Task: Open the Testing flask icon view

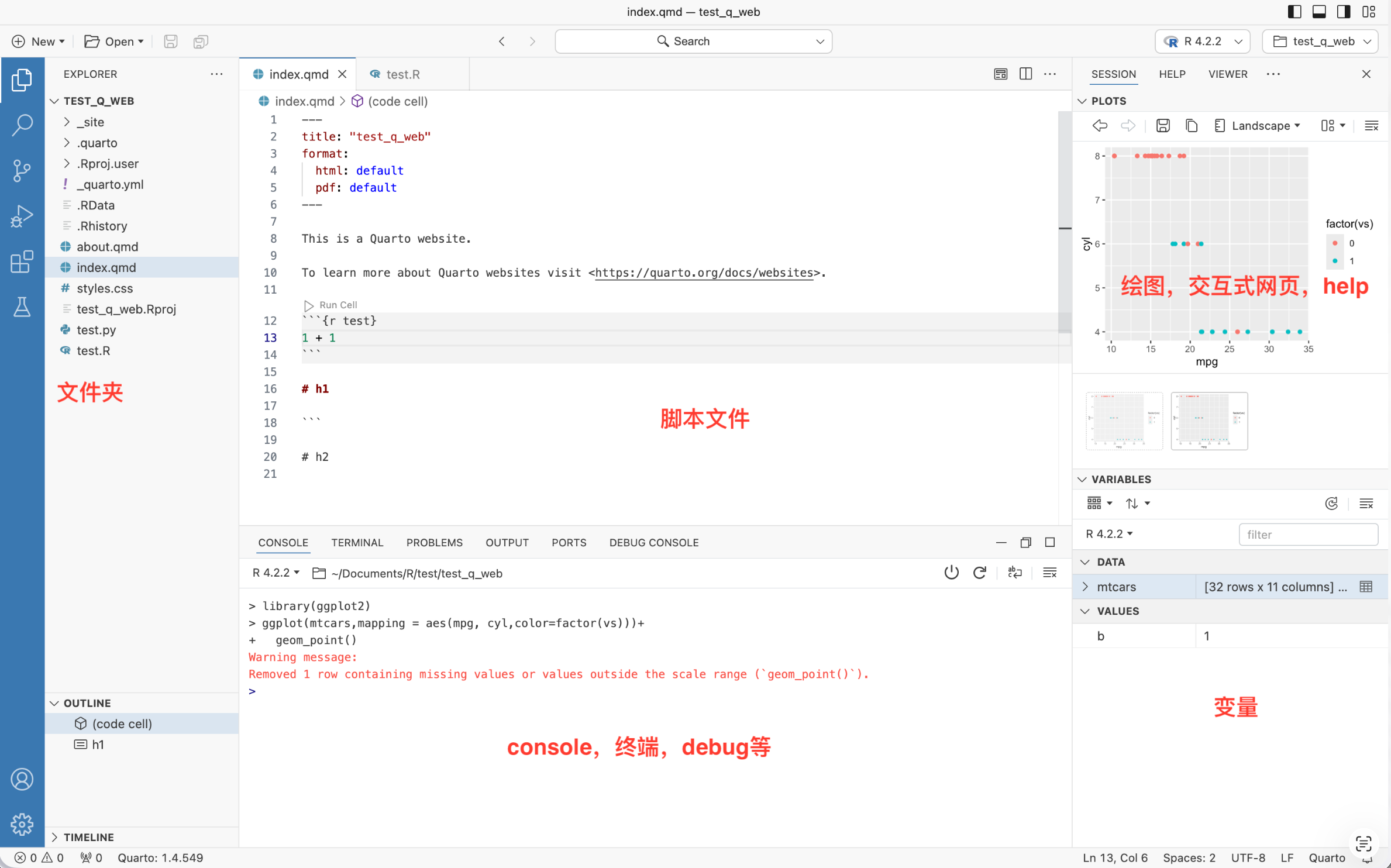Action: pos(22,306)
